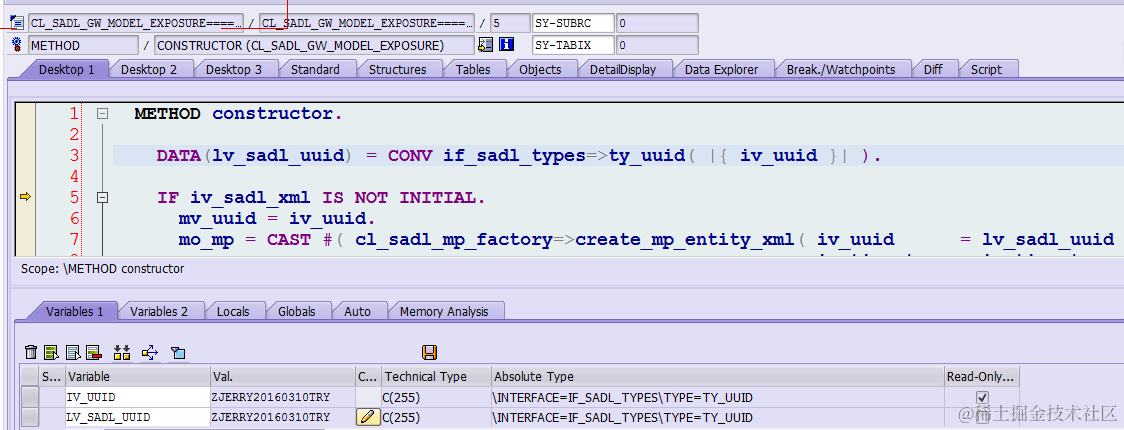
Task: Click the trash can delete icon in variables toolbar
Action: coord(32,352)
